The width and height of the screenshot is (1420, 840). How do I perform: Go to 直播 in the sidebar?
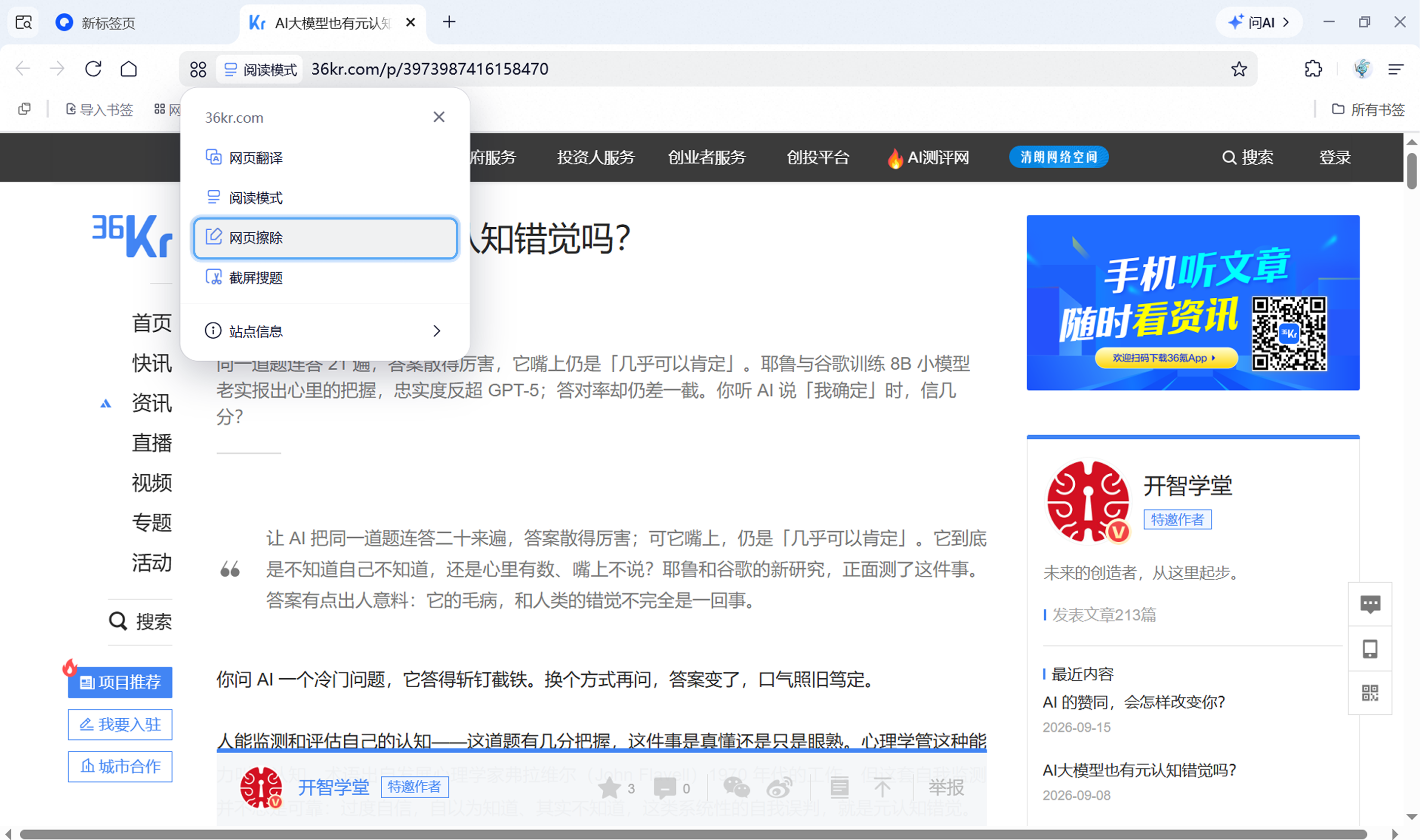tap(152, 443)
